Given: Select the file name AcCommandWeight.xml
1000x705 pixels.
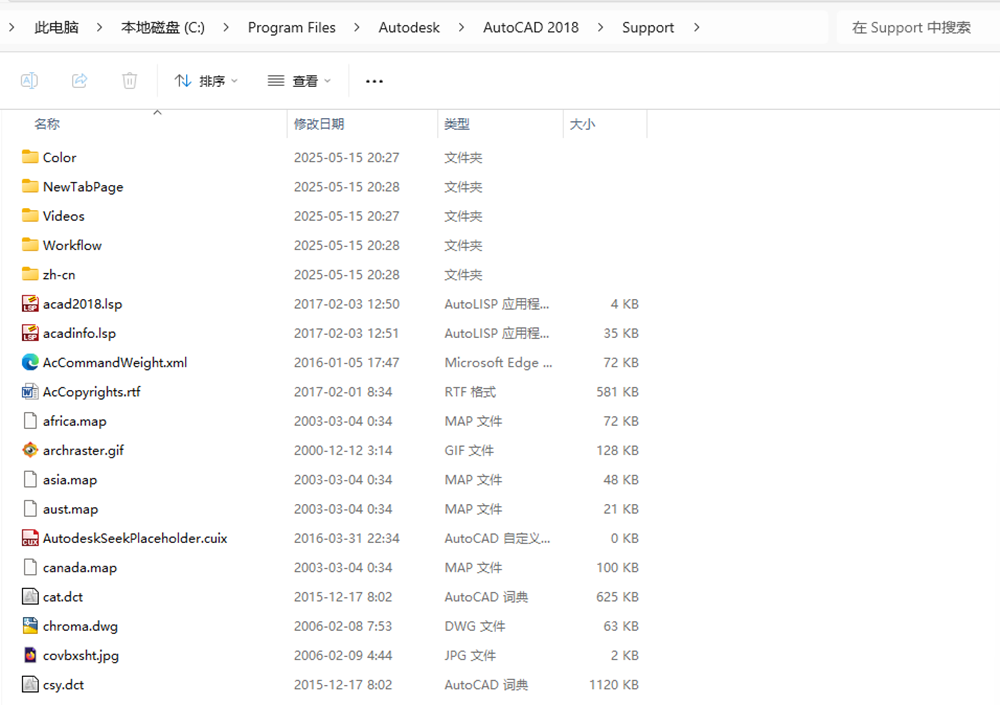Looking at the screenshot, I should point(115,362).
